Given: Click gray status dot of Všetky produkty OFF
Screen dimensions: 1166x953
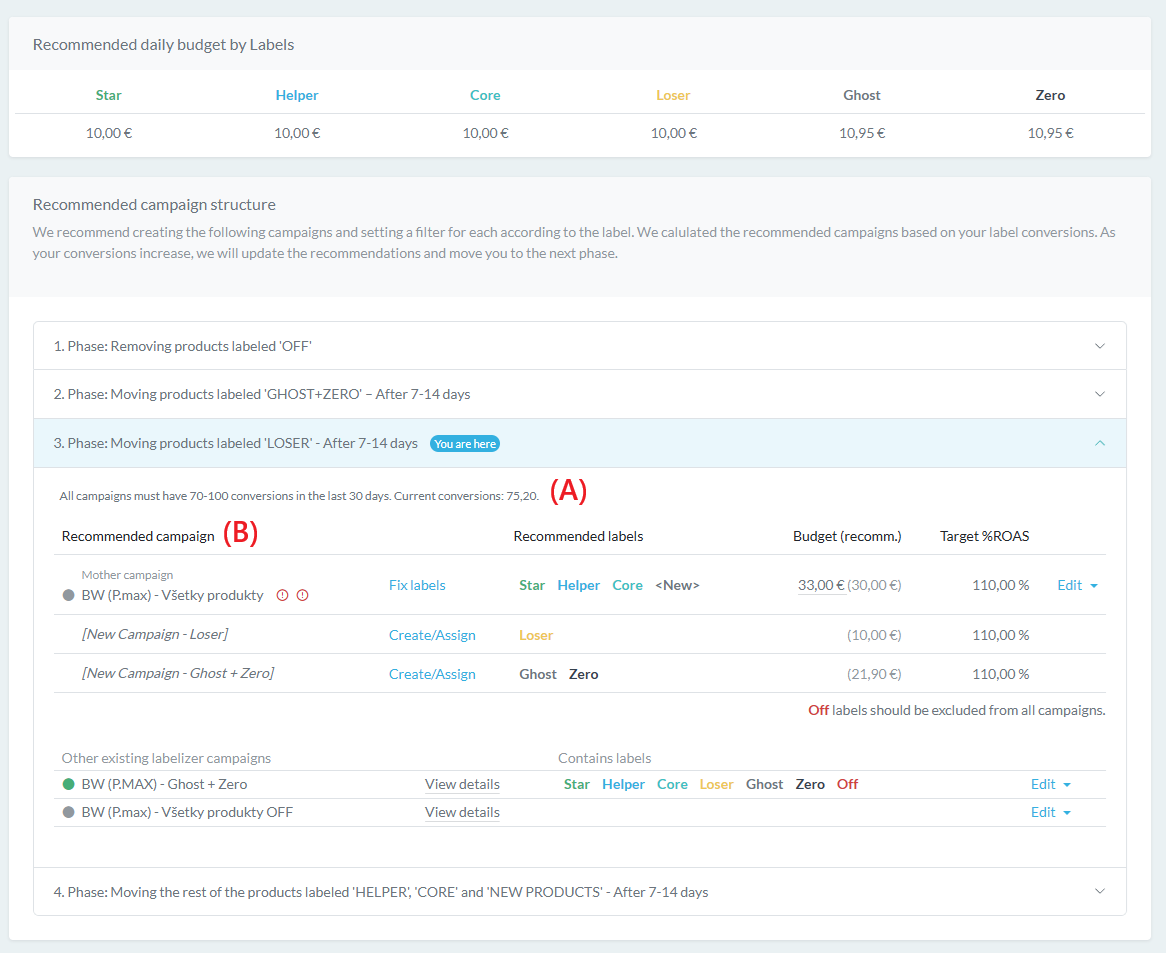Looking at the screenshot, I should pos(69,813).
